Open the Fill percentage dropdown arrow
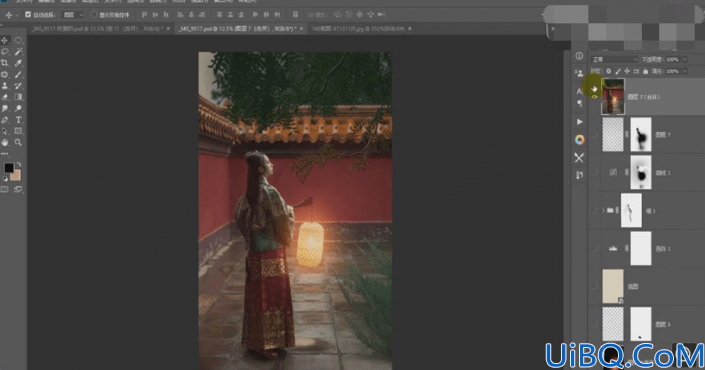This screenshot has height=370, width=705. coord(685,71)
